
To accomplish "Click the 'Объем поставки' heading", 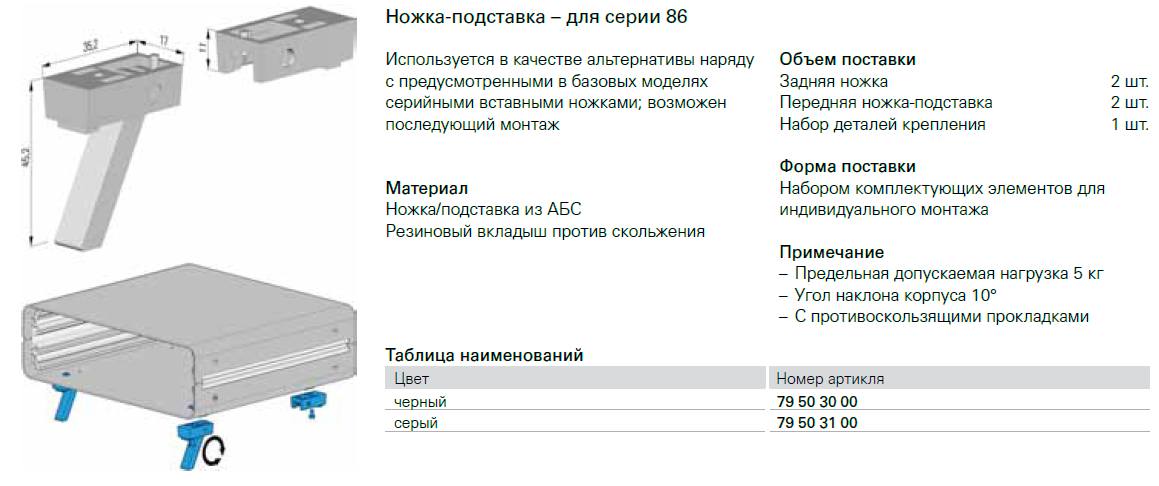I will tap(847, 60).
